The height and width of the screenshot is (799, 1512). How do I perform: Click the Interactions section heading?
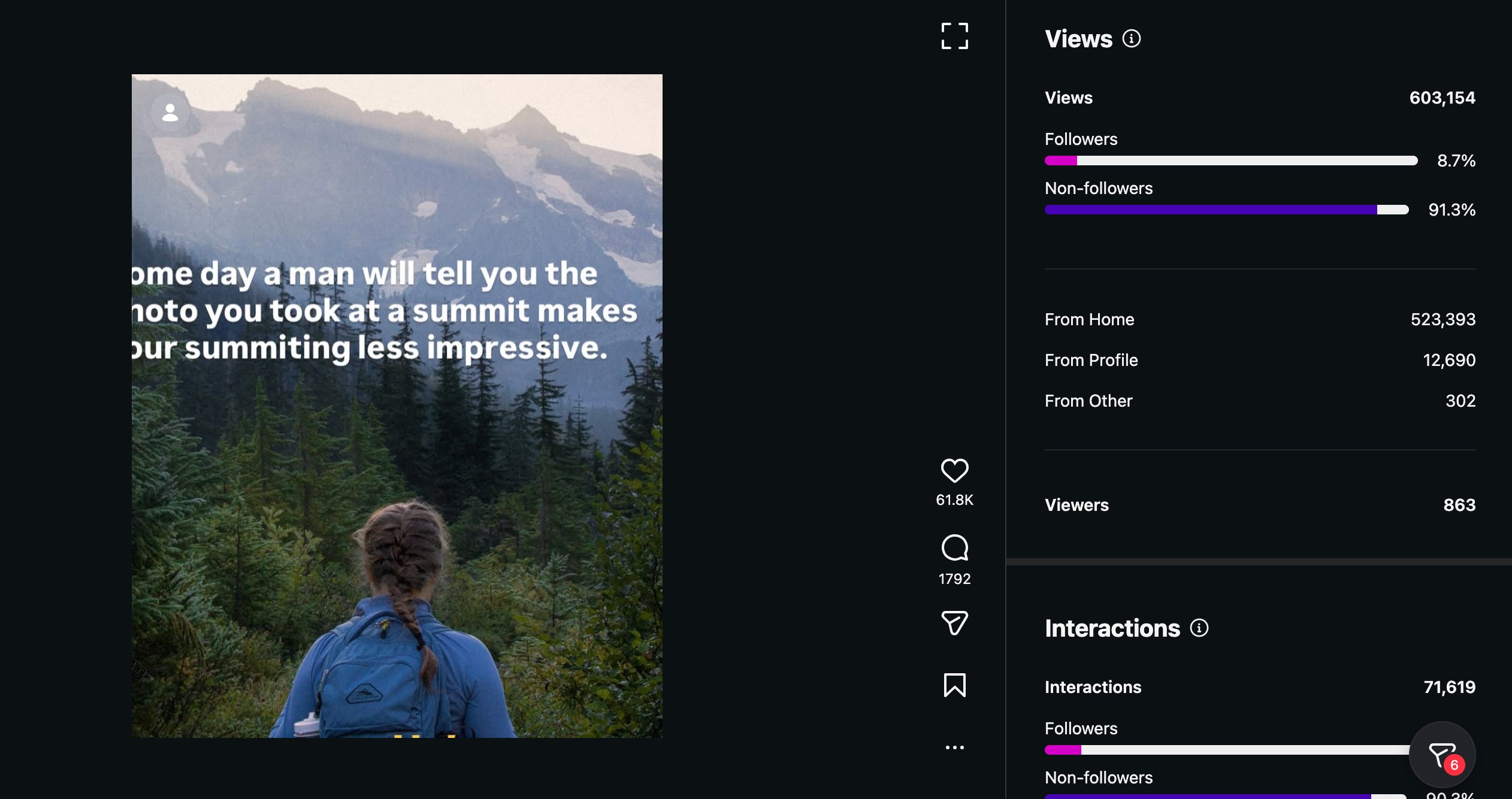tap(1112, 628)
